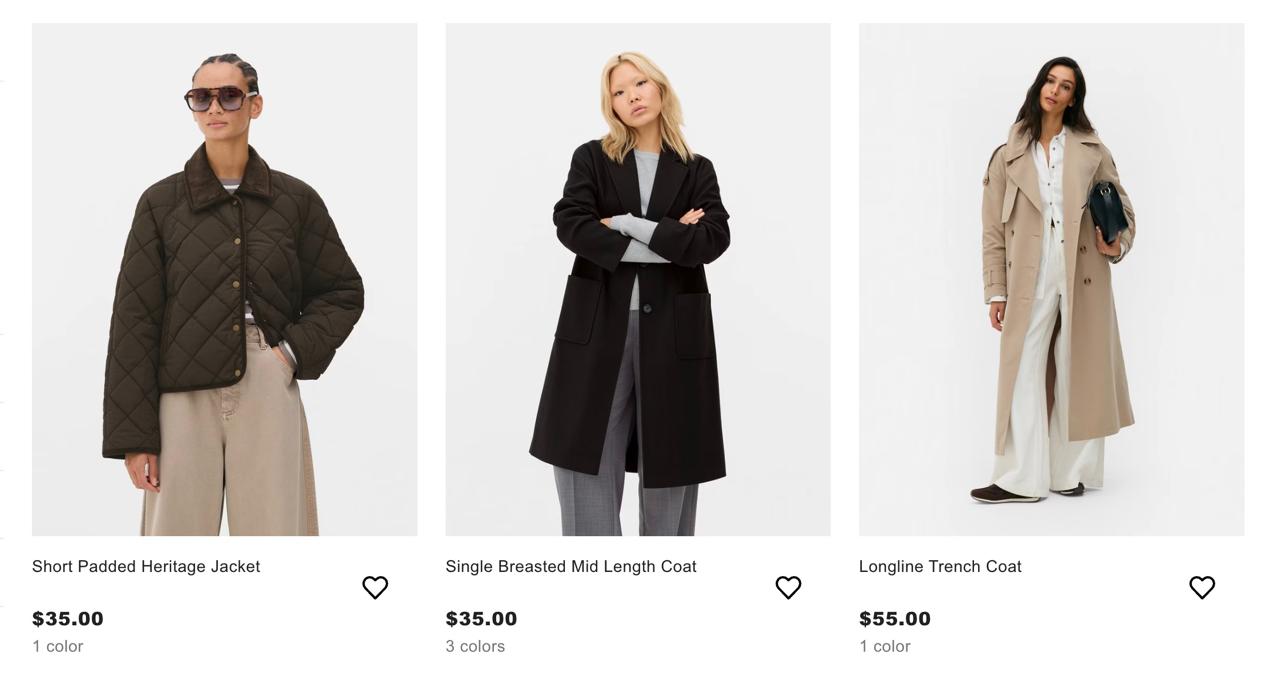Open the quilted brown jacket product photo

[224, 279]
